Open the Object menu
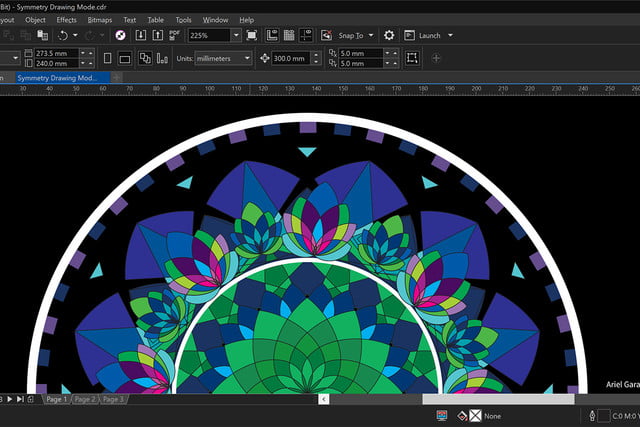The height and width of the screenshot is (427, 640). point(36,20)
